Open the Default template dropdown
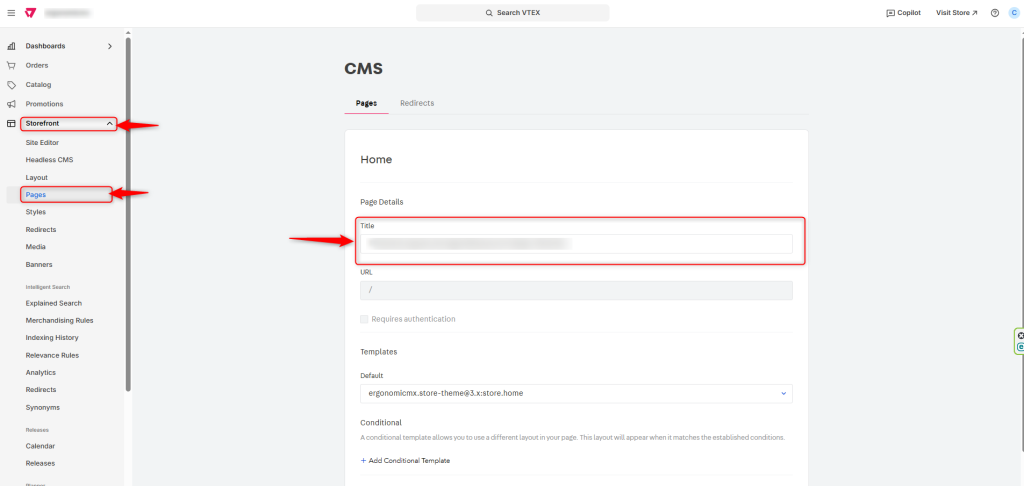The height and width of the screenshot is (486, 1024). [x=576, y=393]
